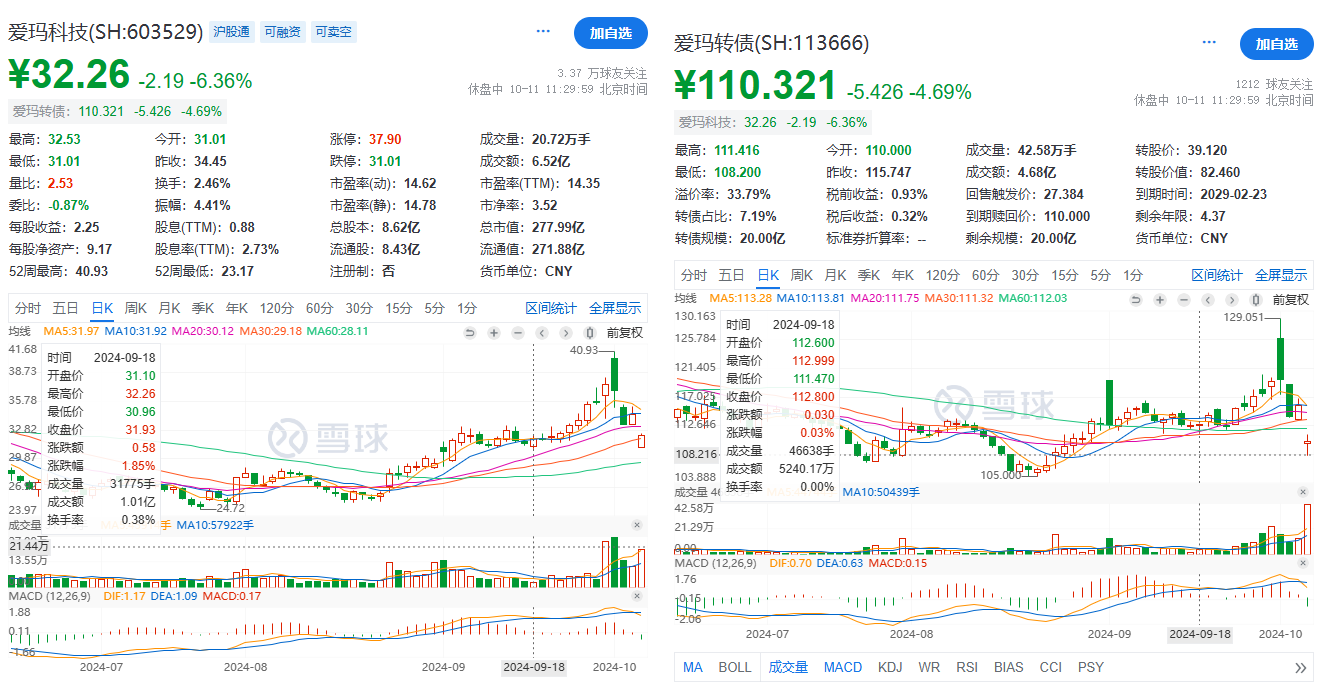
Task: Toggle the 成交量 indicator button
Action: pyautogui.click(x=788, y=667)
